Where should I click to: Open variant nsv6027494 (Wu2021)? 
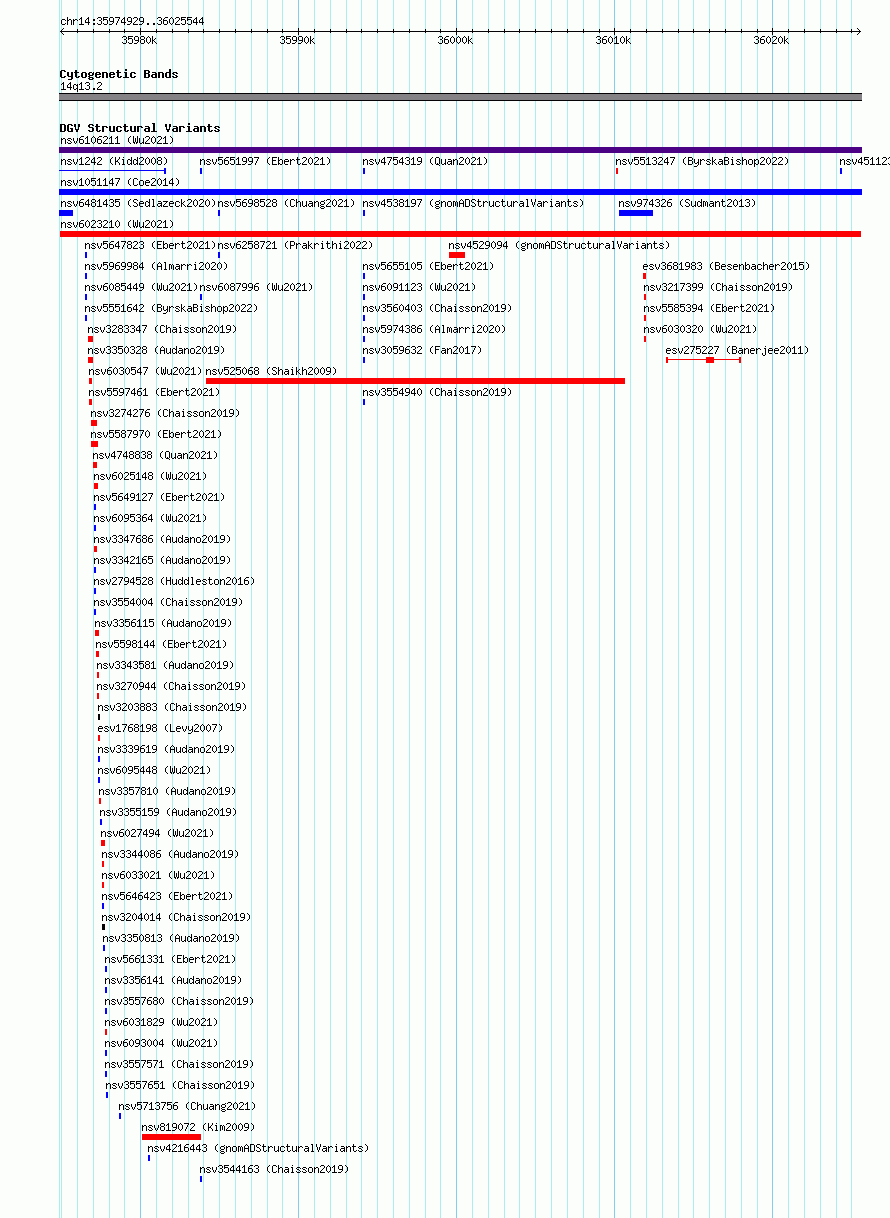(157, 833)
